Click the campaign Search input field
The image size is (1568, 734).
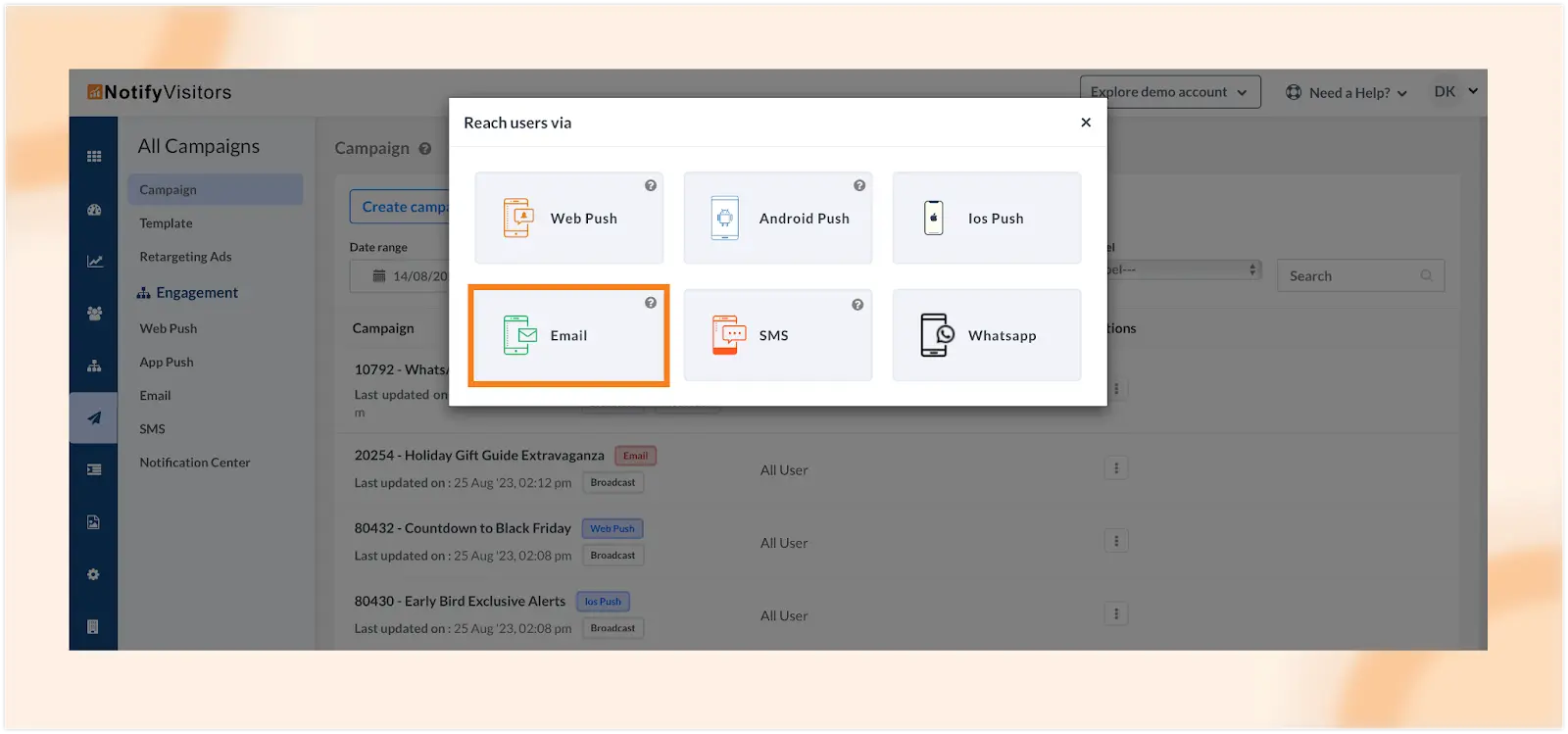pyautogui.click(x=1350, y=276)
